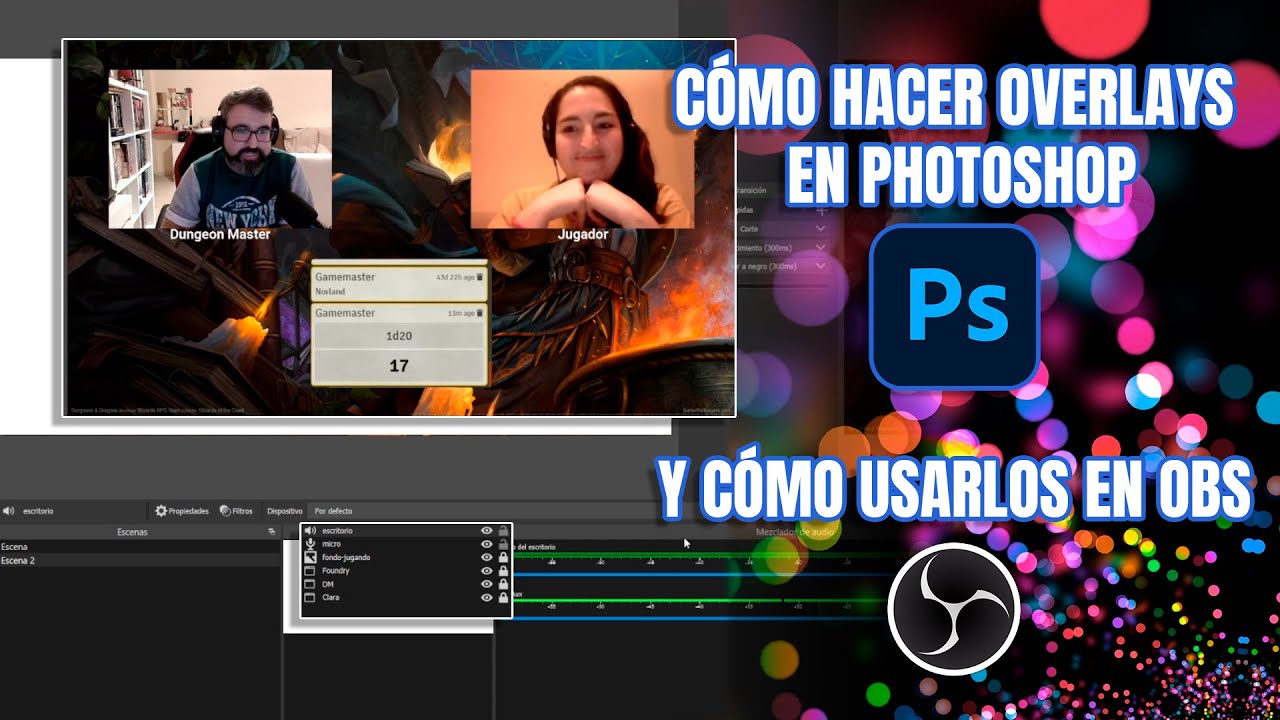Click the roll result 17 in the preview
The height and width of the screenshot is (720, 1280).
(399, 366)
